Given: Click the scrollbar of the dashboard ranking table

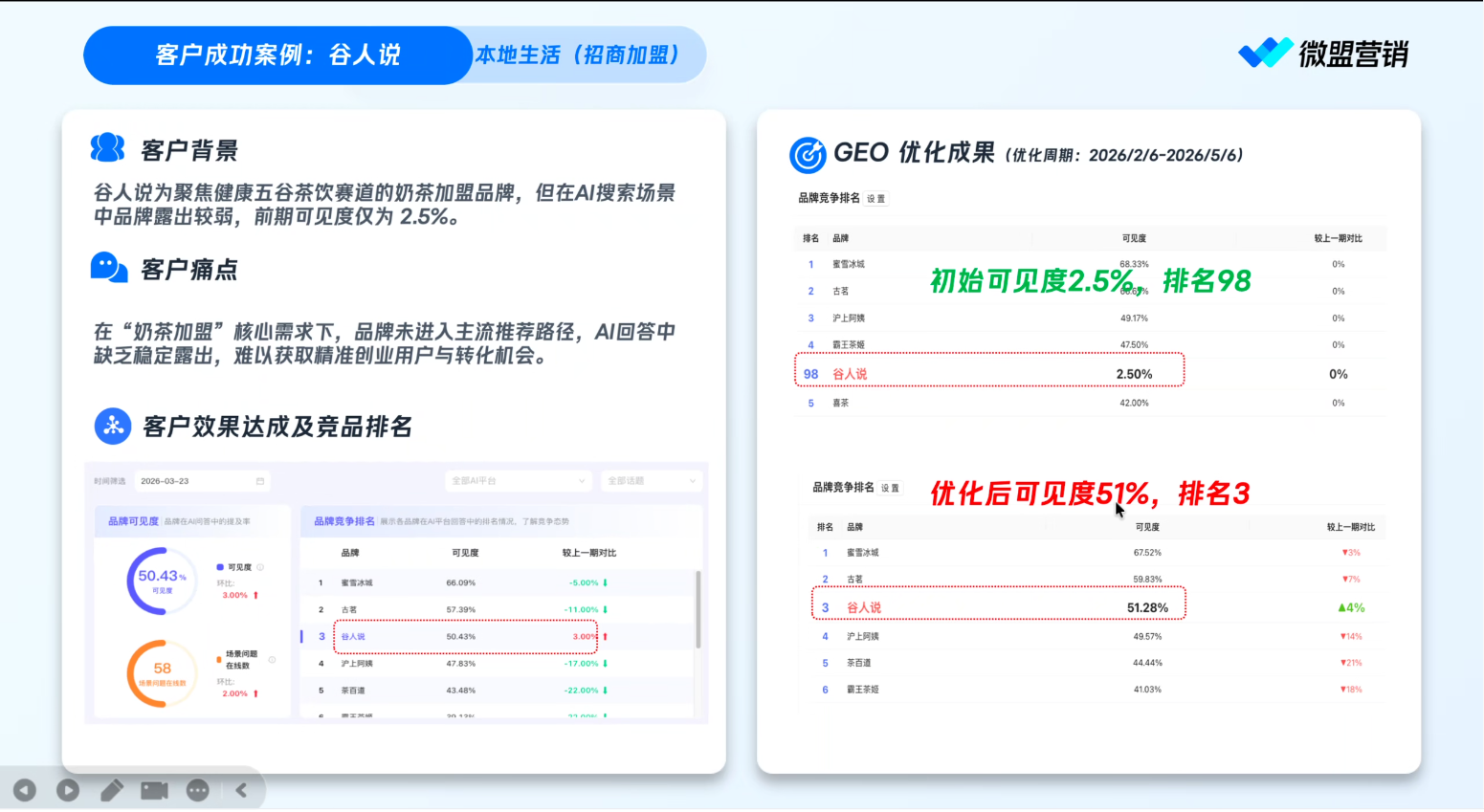Looking at the screenshot, I should (698, 610).
